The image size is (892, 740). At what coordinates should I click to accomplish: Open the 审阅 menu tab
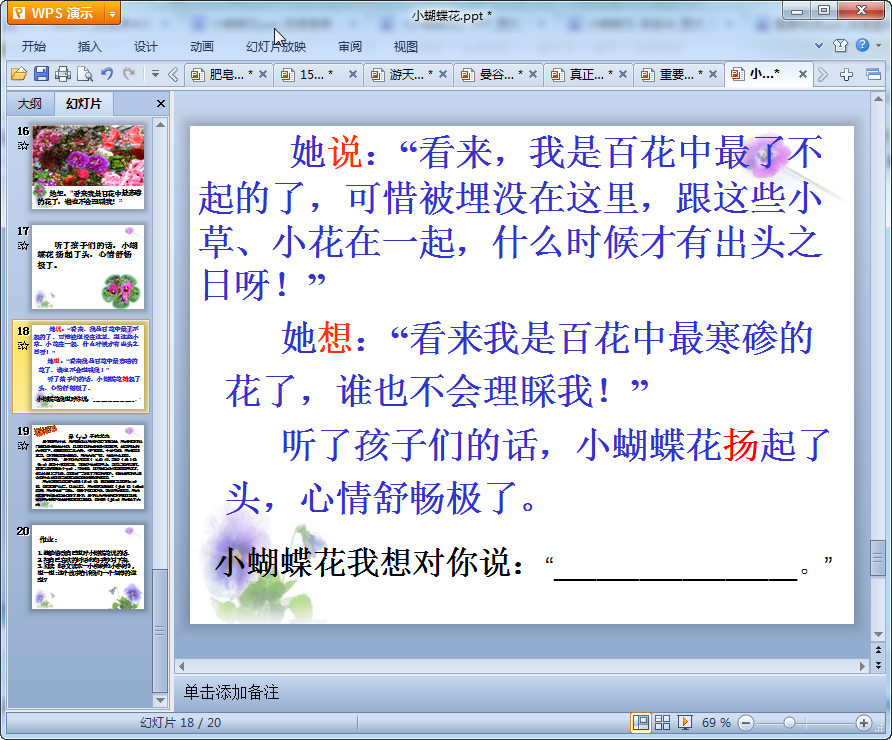350,46
